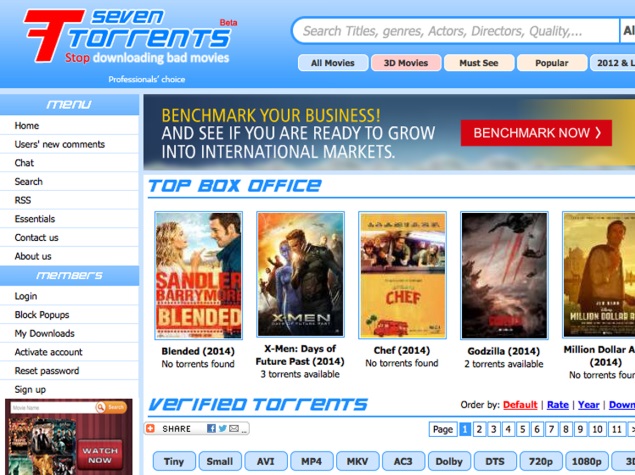This screenshot has width=635, height=475.
Task: Open the X-Men Days of Future Past poster
Action: [300, 274]
